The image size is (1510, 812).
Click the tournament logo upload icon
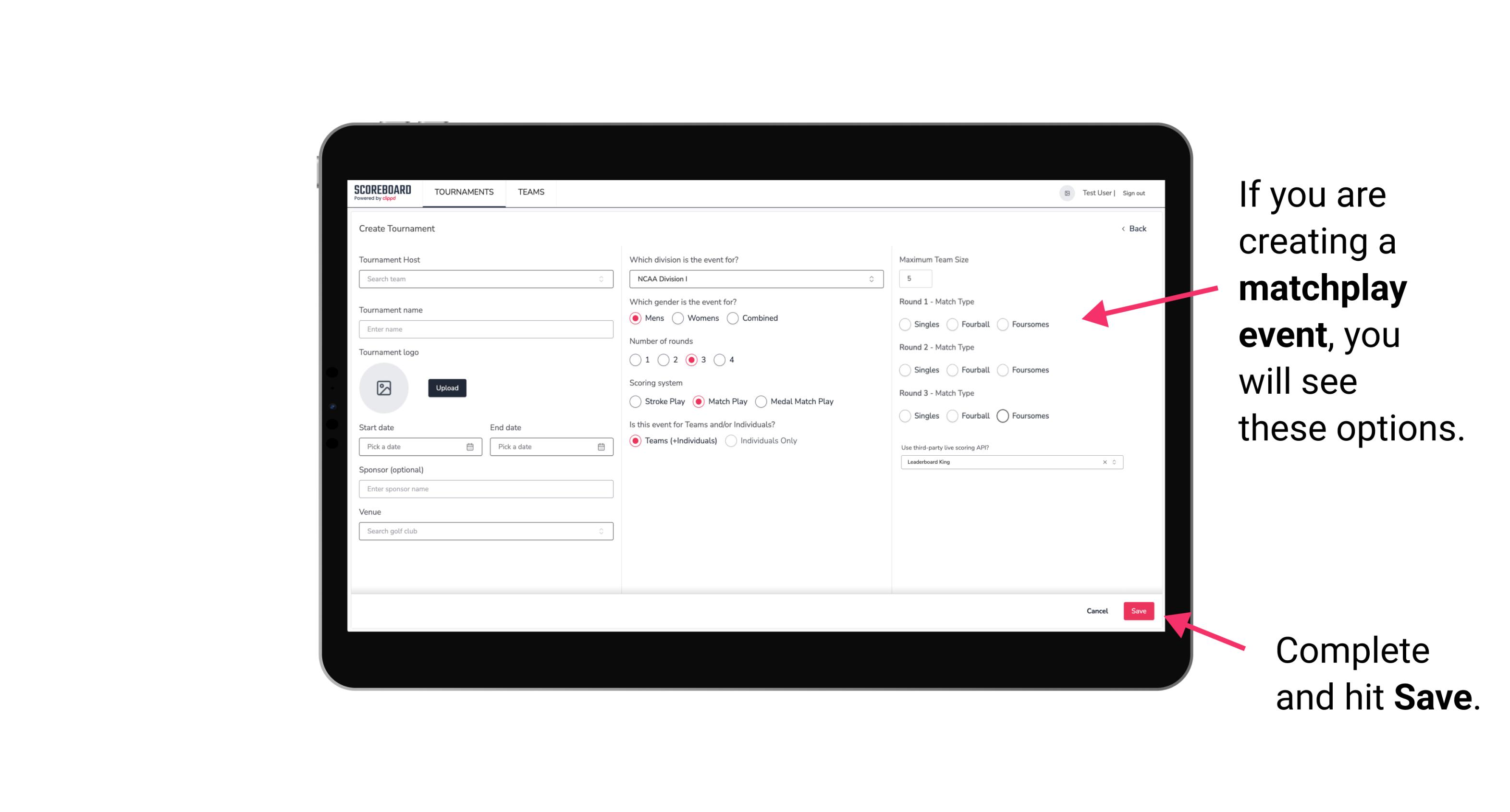[384, 388]
